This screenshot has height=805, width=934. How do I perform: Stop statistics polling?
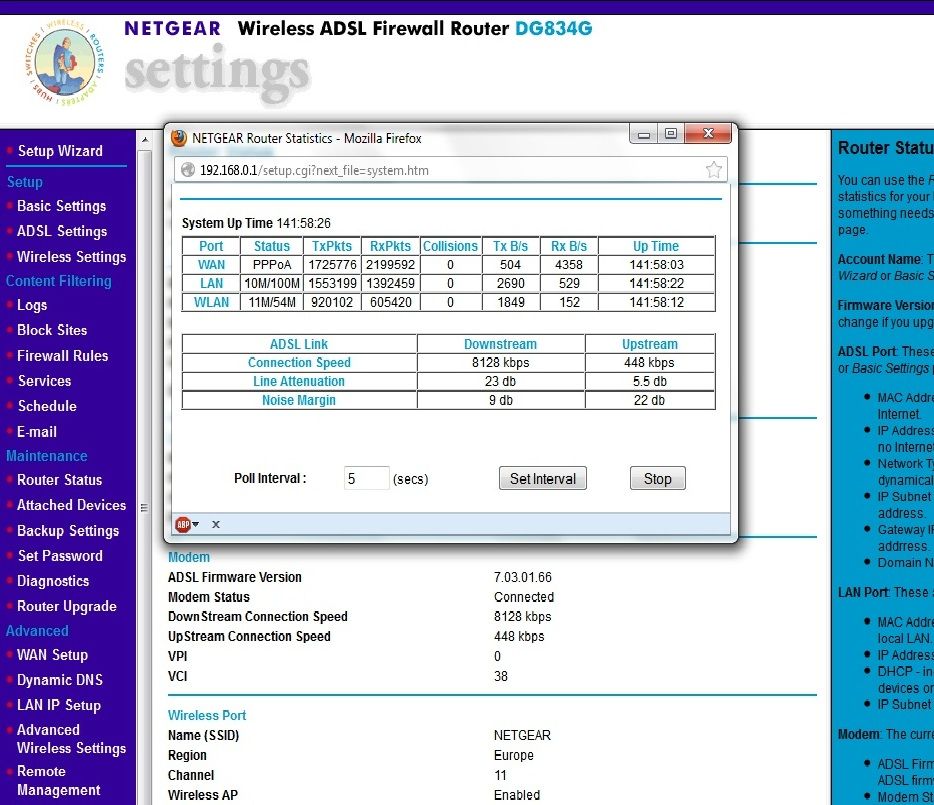pos(658,478)
